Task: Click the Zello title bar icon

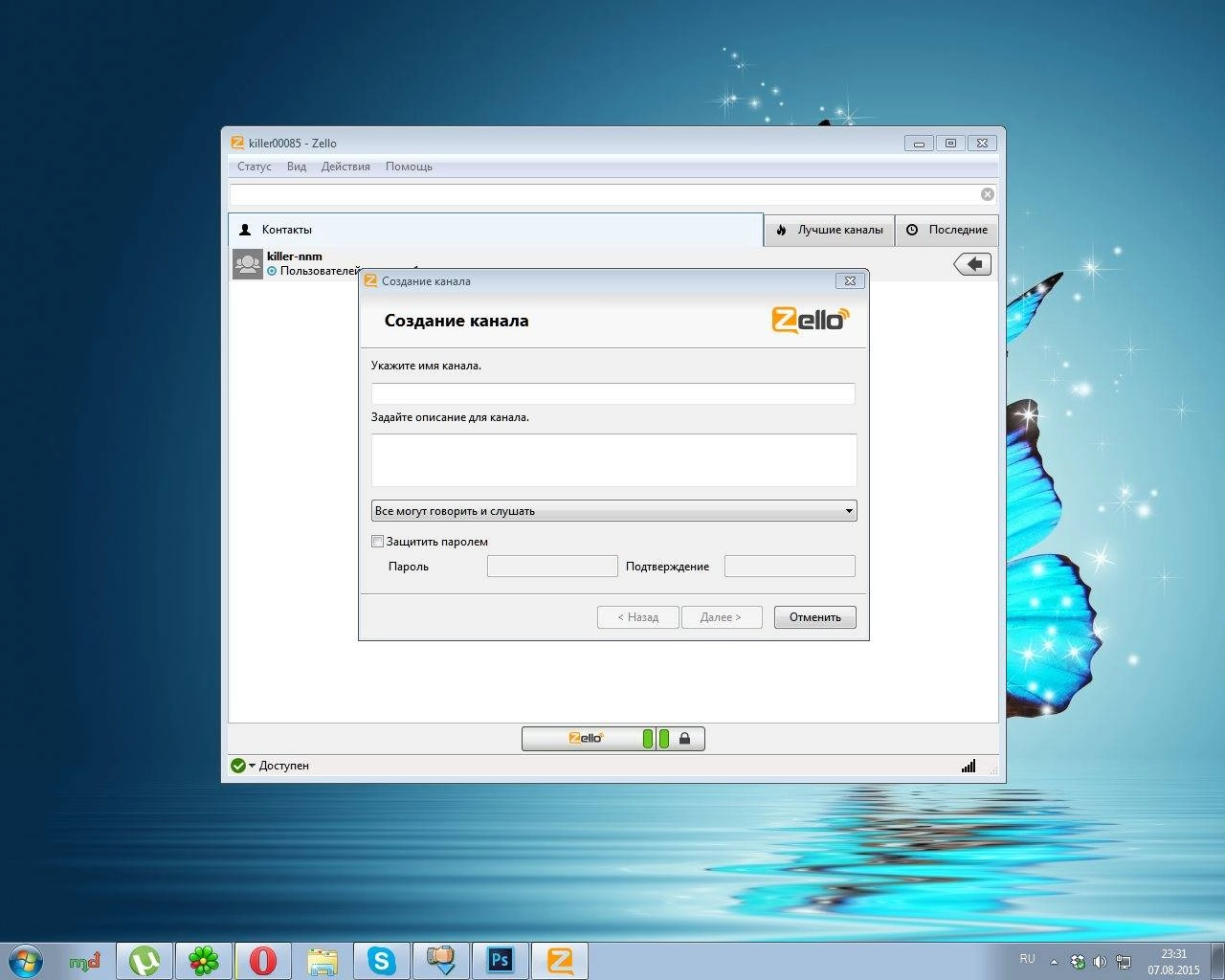Action: (x=237, y=143)
